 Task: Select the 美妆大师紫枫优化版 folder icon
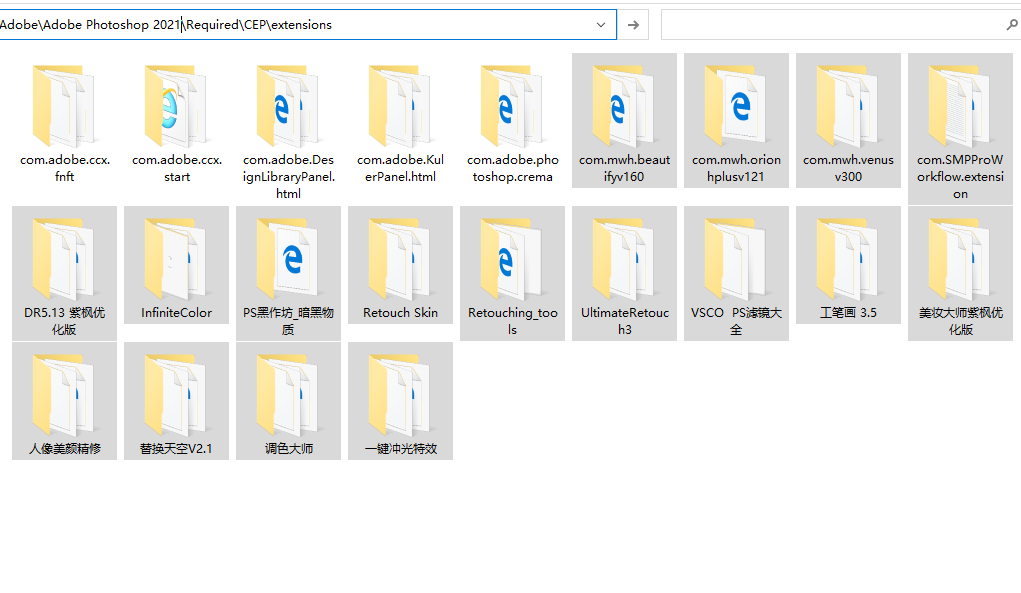pyautogui.click(x=960, y=259)
